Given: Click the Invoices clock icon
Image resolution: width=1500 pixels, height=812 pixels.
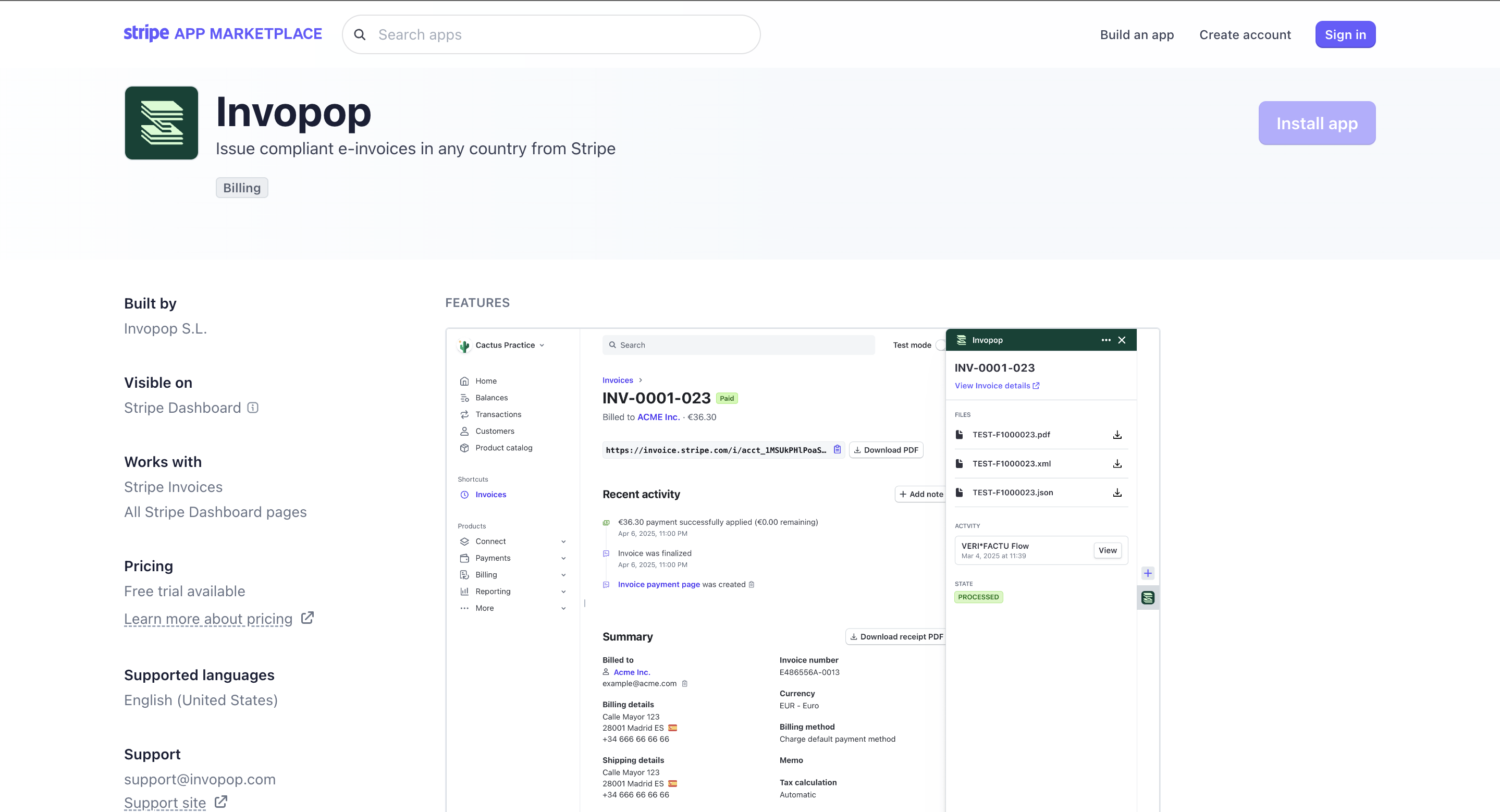Looking at the screenshot, I should (464, 495).
